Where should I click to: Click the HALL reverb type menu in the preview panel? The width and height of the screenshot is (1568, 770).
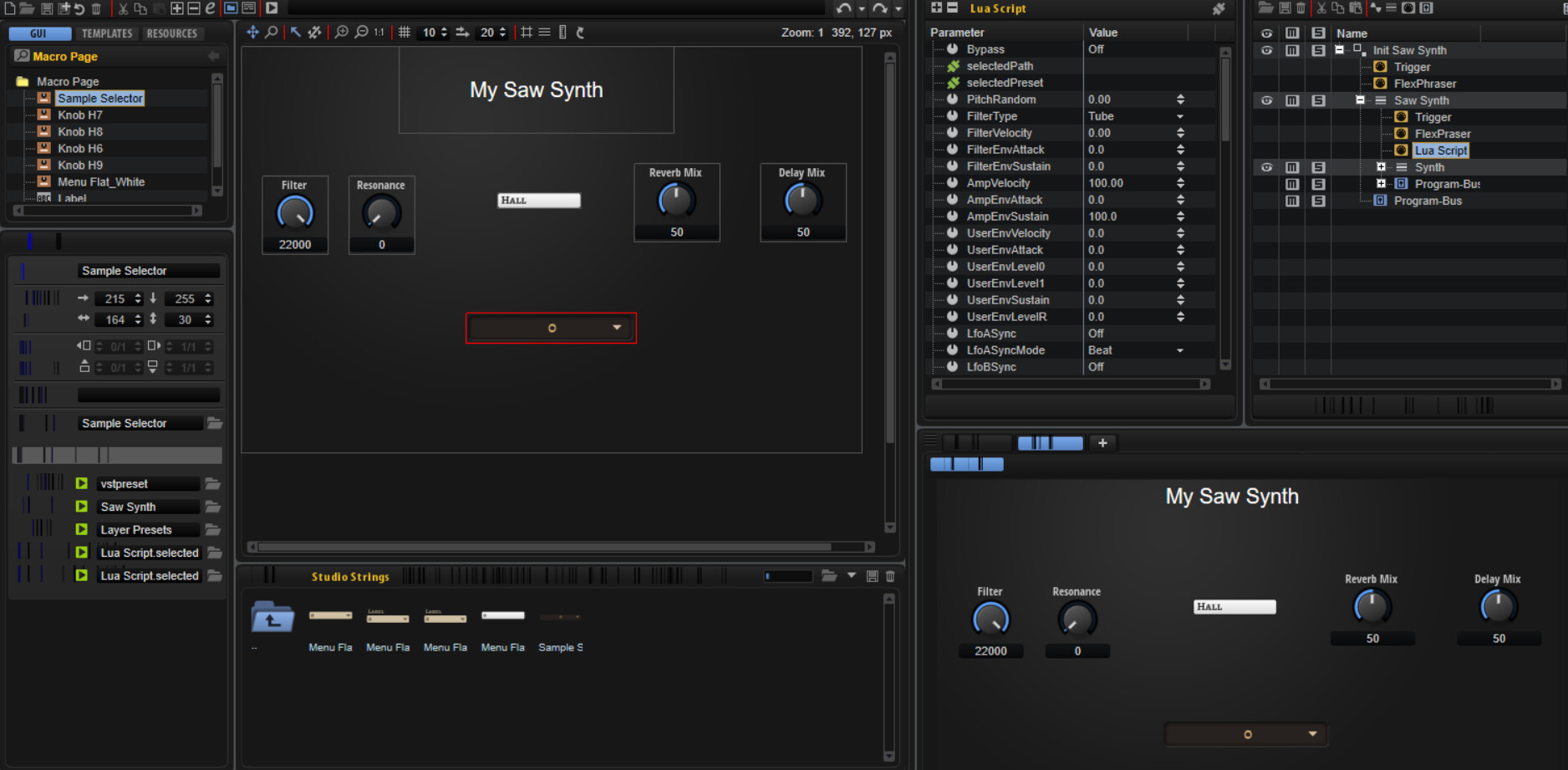[1235, 607]
